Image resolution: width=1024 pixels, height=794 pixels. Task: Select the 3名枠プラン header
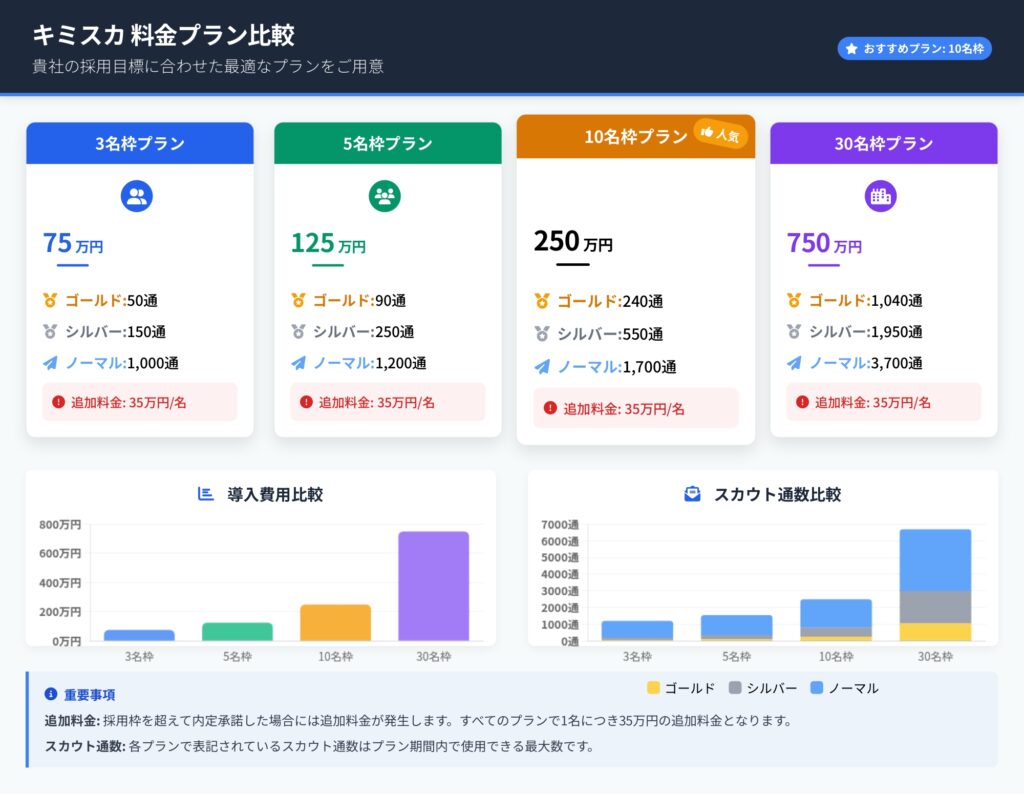point(140,143)
